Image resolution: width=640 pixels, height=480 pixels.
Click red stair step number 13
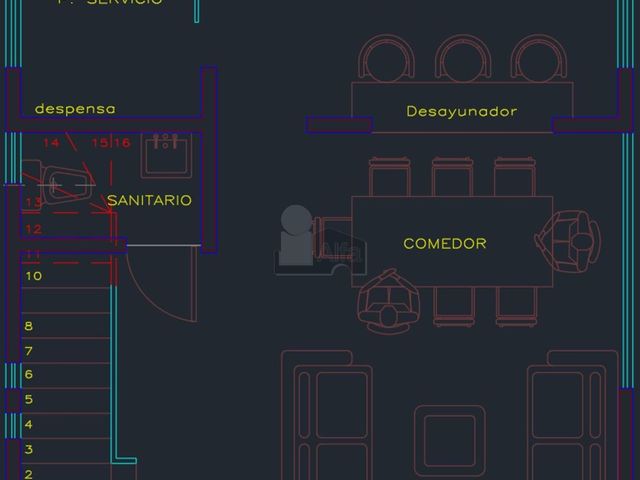click(x=34, y=202)
